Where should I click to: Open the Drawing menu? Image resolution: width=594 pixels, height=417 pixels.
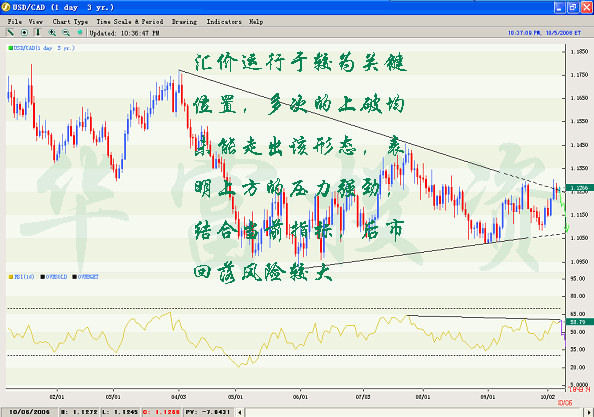point(184,22)
